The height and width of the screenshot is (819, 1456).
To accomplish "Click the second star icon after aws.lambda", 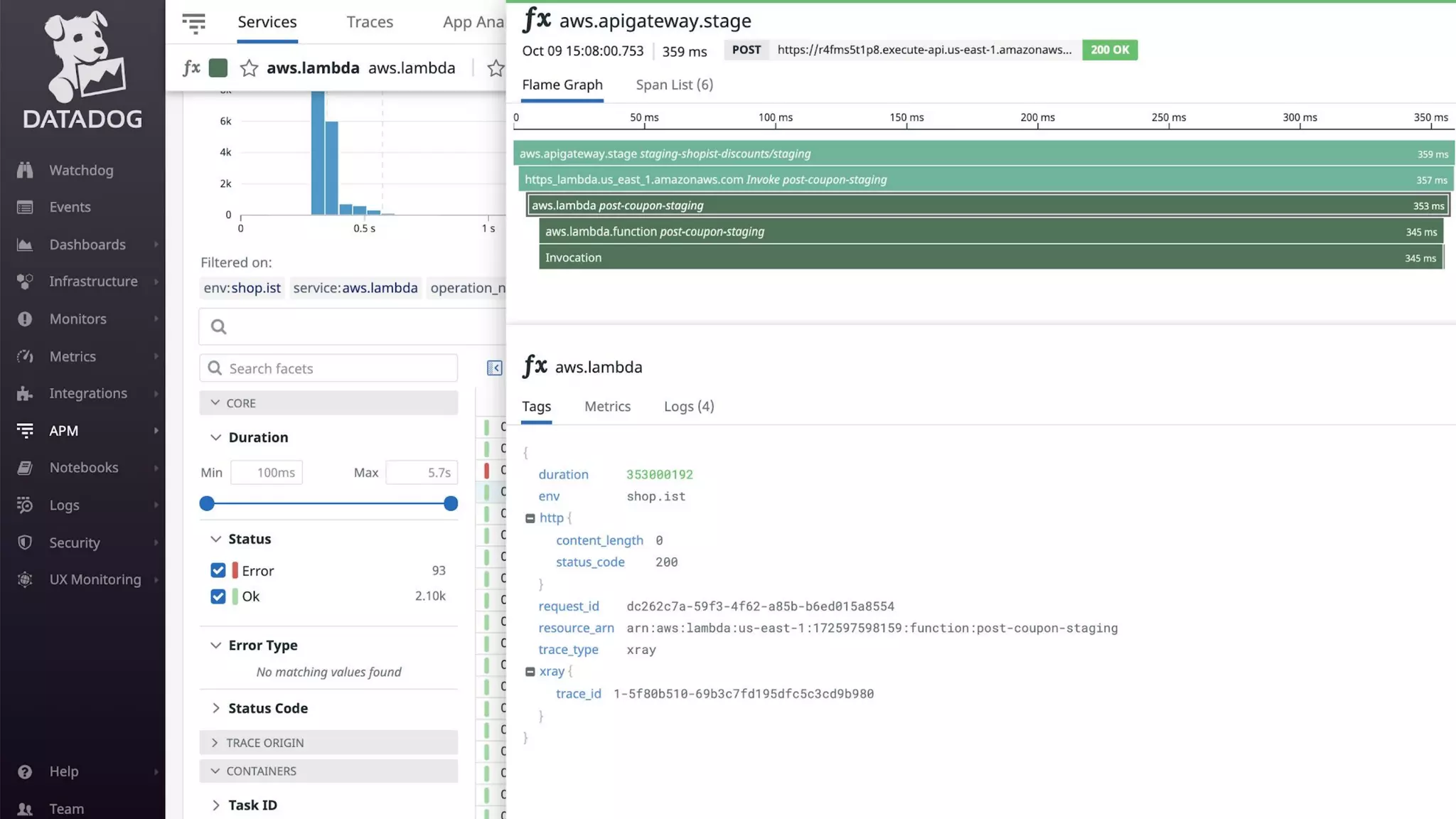I will coord(496,68).
